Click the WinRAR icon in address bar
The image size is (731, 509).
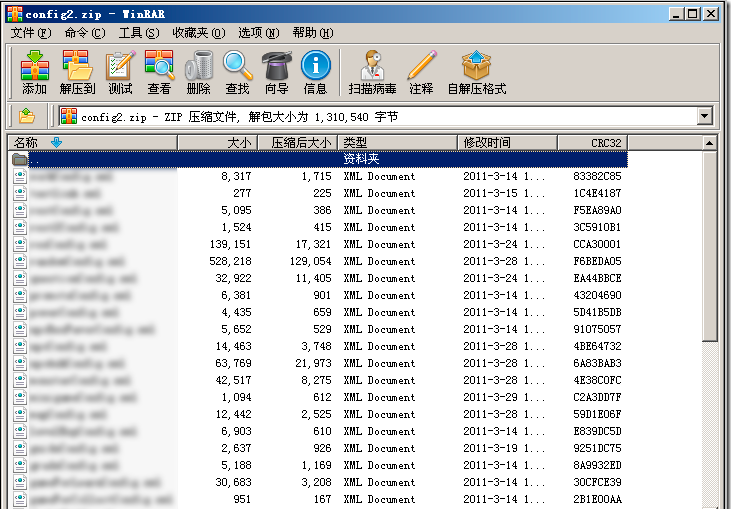click(x=69, y=116)
